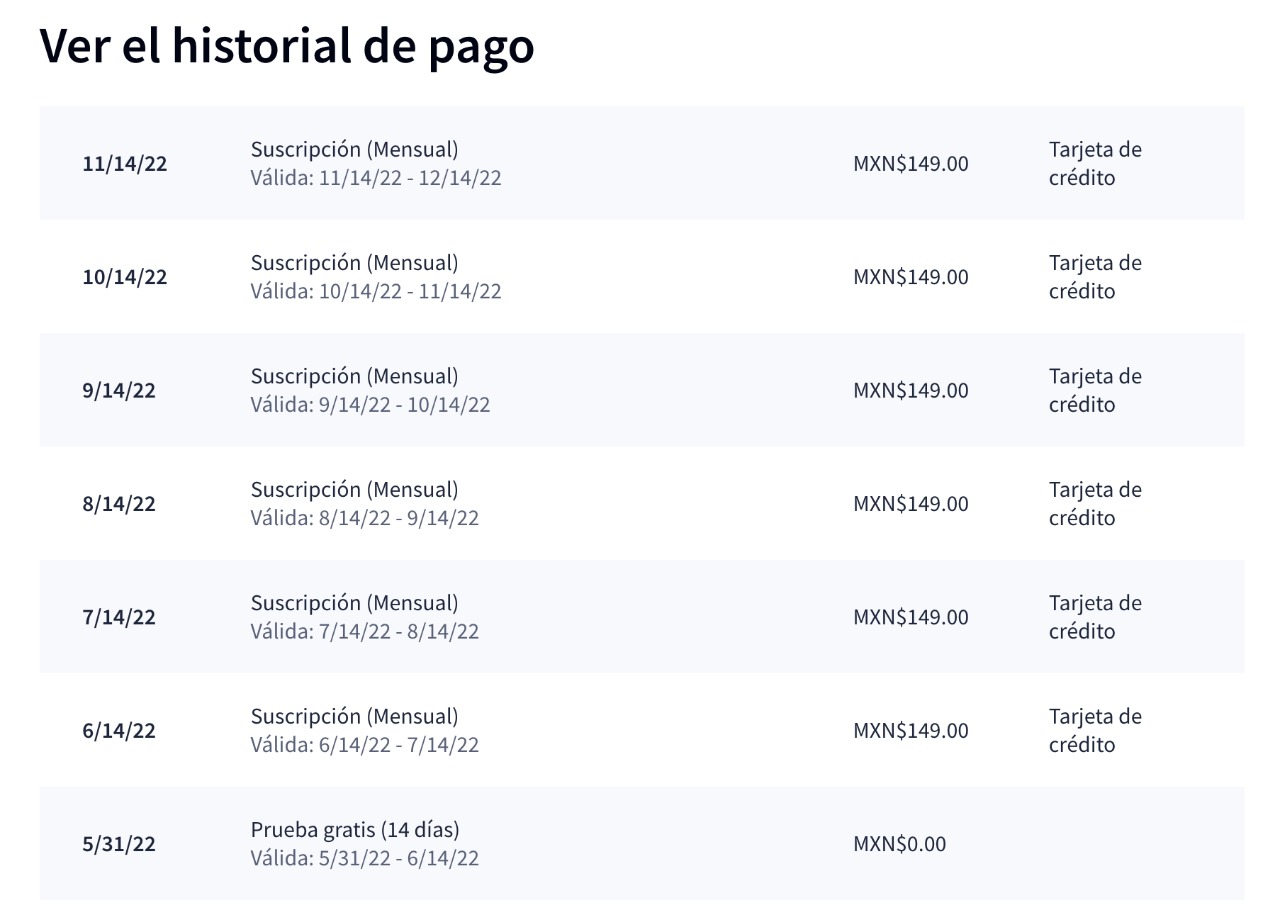The image size is (1280, 910).
Task: Open subscription valid 9/14/22 - 10/14/22
Action: tap(370, 390)
